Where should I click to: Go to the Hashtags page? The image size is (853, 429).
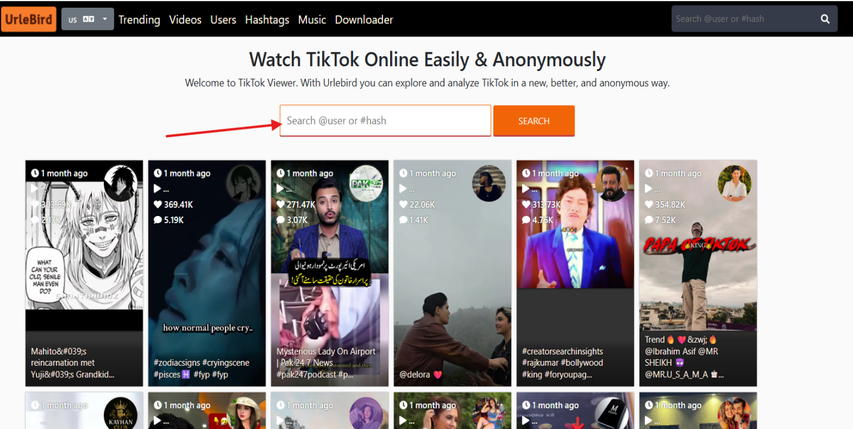[x=267, y=19]
